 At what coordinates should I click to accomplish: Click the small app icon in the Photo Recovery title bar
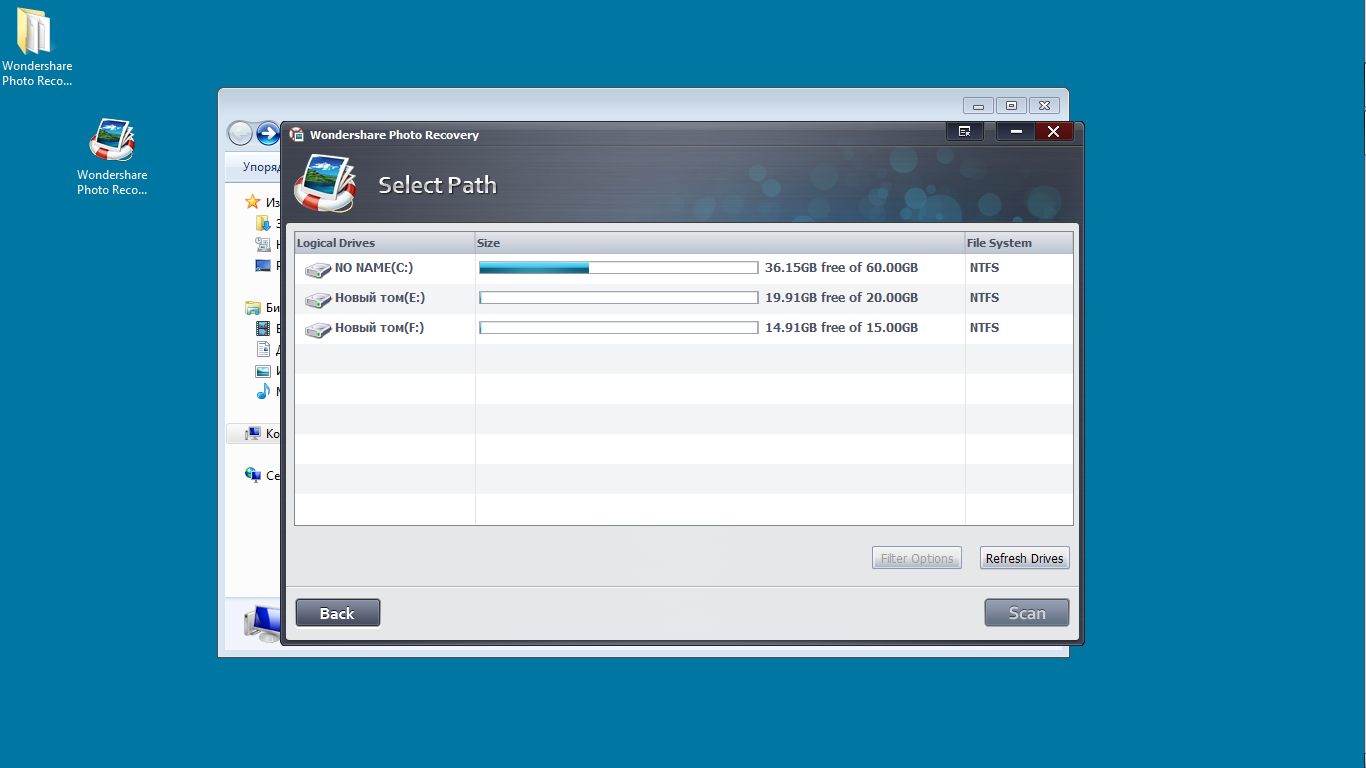click(297, 135)
